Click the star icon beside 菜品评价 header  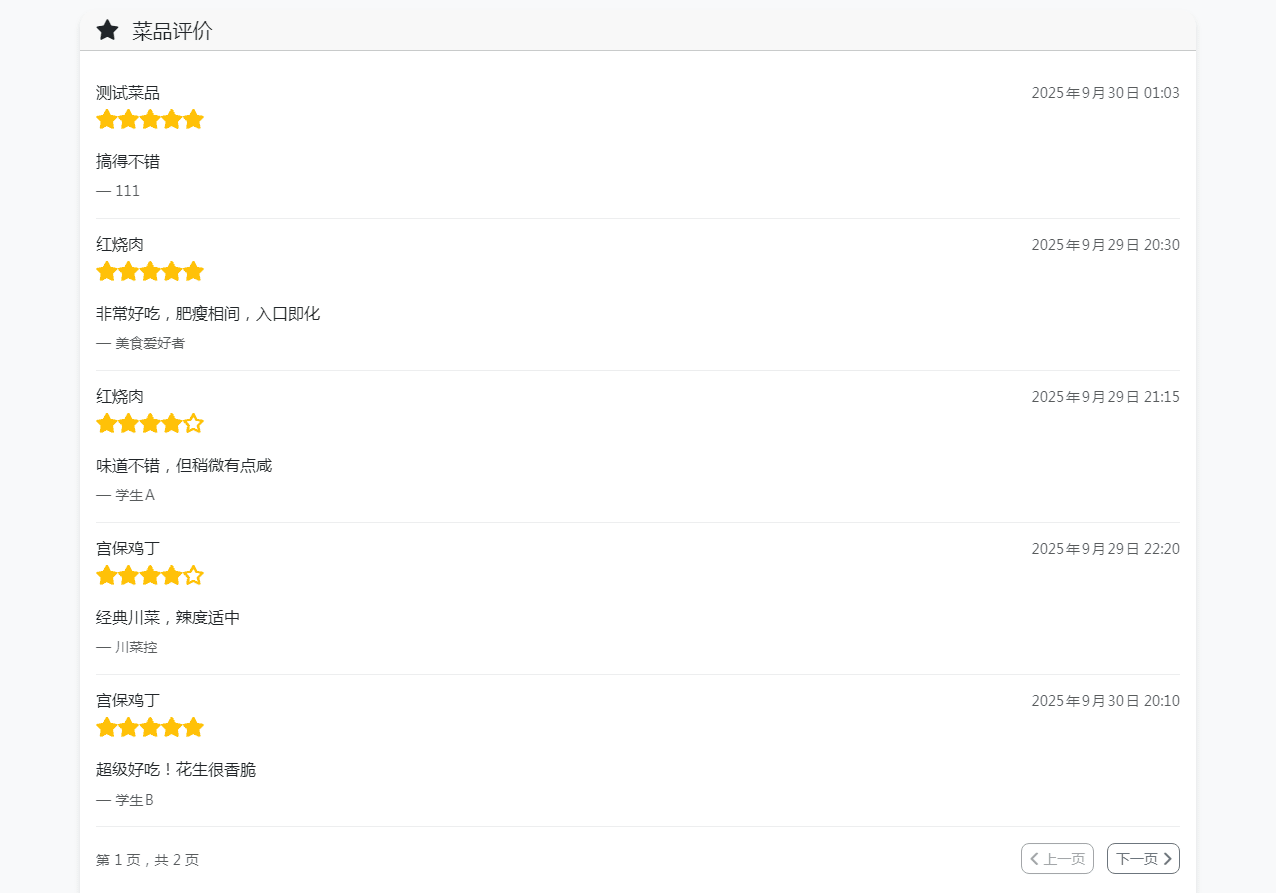[x=107, y=30]
